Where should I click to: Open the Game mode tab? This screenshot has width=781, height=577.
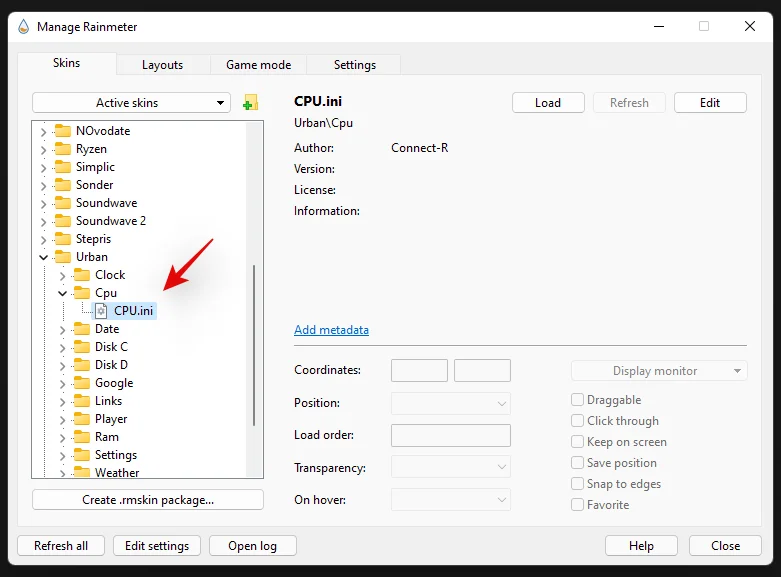pyautogui.click(x=259, y=65)
